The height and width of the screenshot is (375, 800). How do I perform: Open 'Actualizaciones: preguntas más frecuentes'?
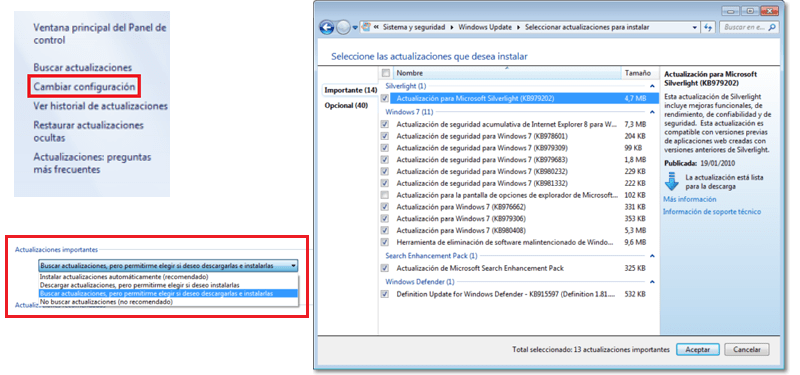[x=92, y=163]
